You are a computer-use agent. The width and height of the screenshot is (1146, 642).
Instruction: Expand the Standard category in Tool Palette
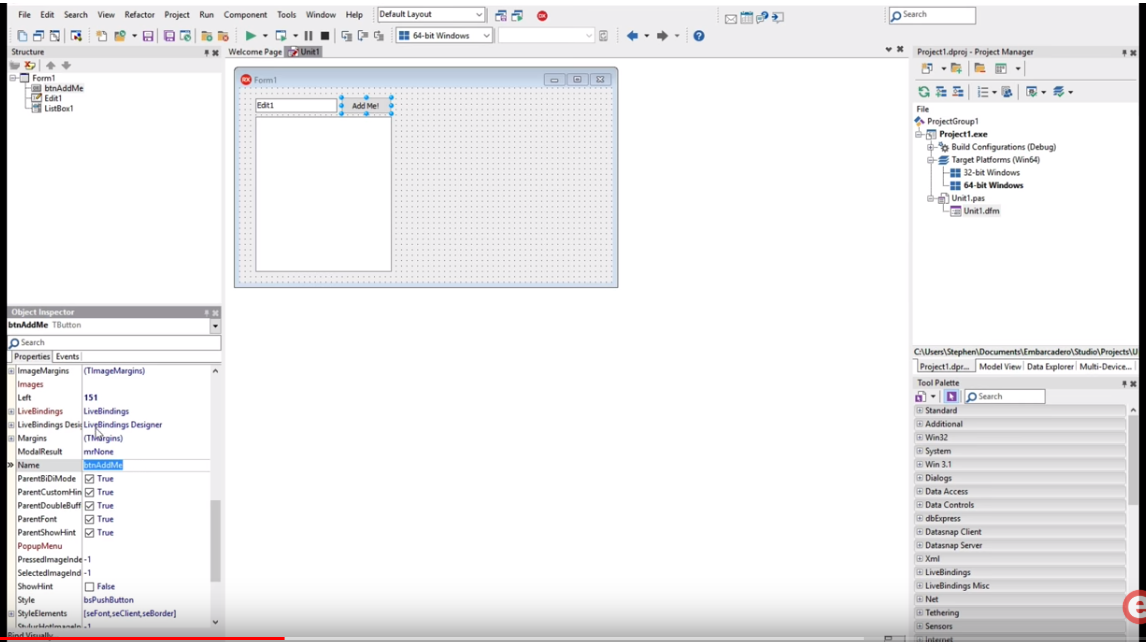919,410
